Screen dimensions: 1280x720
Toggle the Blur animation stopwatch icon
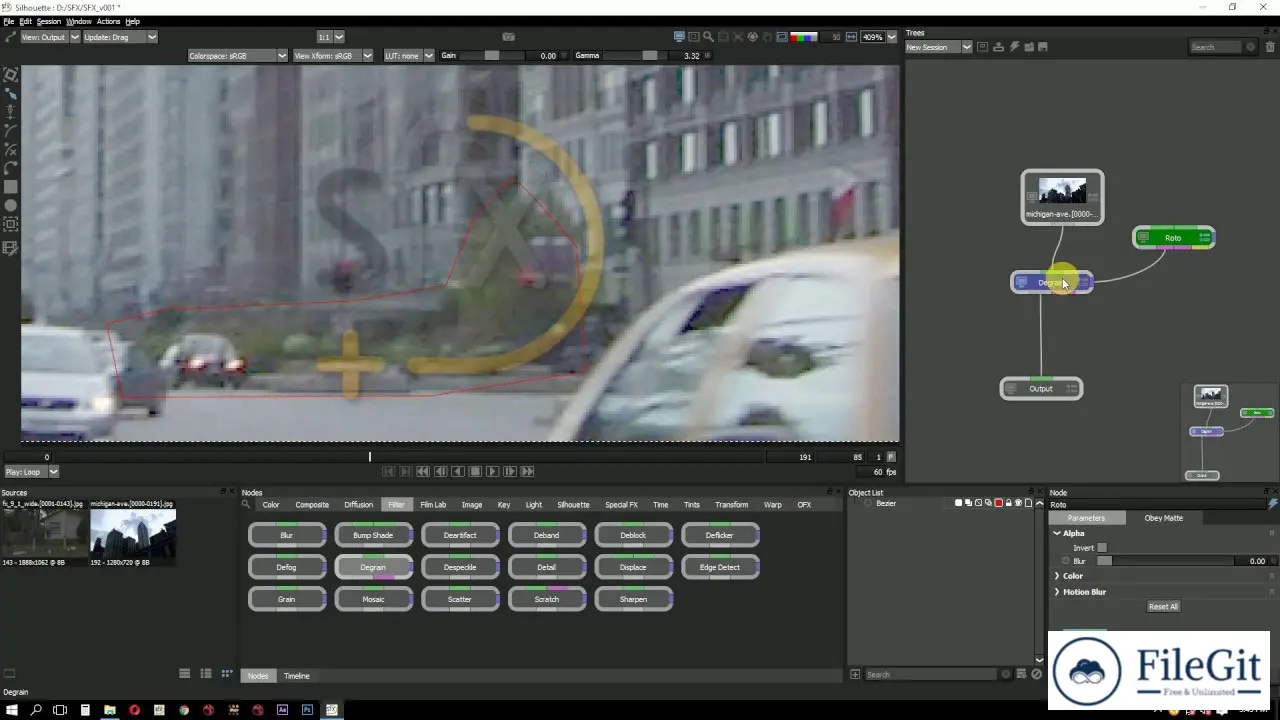coord(1066,561)
